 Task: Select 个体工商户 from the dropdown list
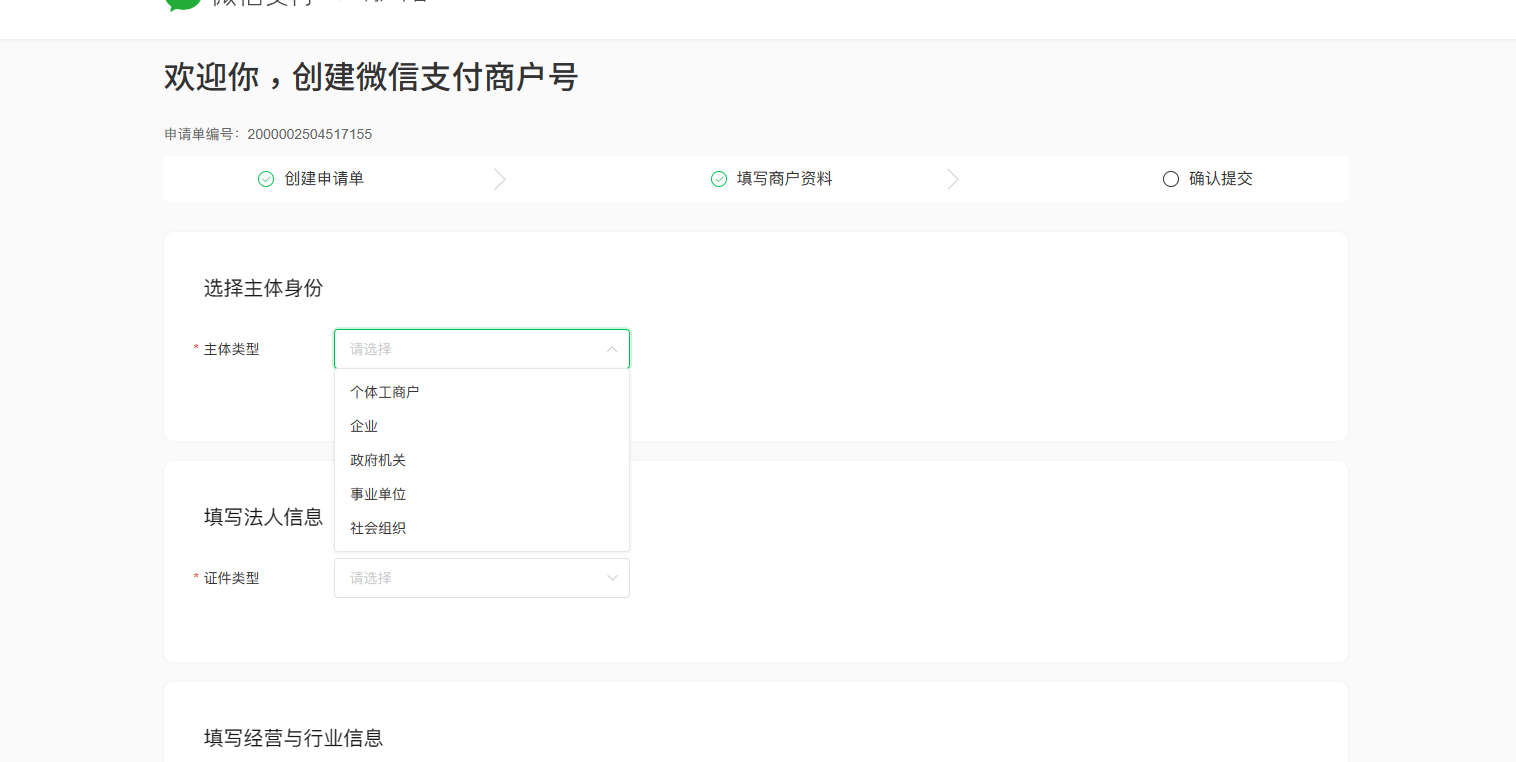click(x=481, y=392)
